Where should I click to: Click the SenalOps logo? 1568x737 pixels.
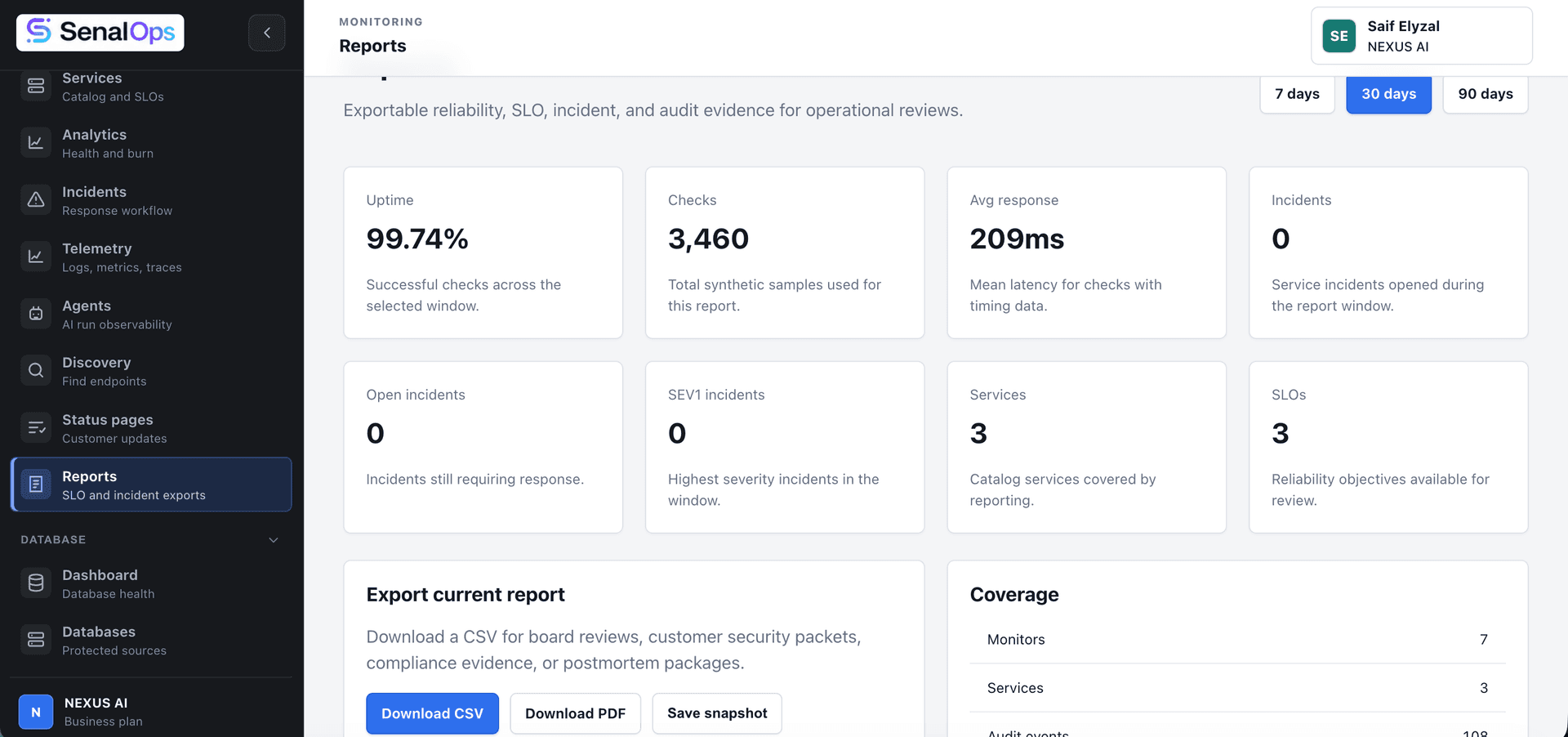point(100,33)
